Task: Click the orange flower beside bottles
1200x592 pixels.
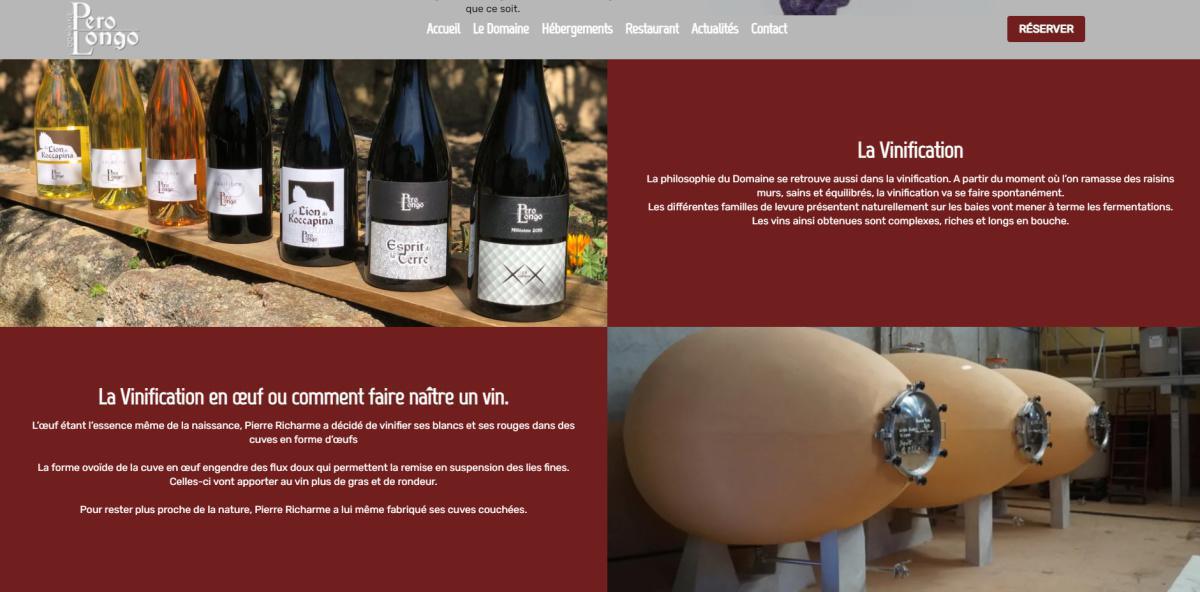Action: (x=578, y=245)
